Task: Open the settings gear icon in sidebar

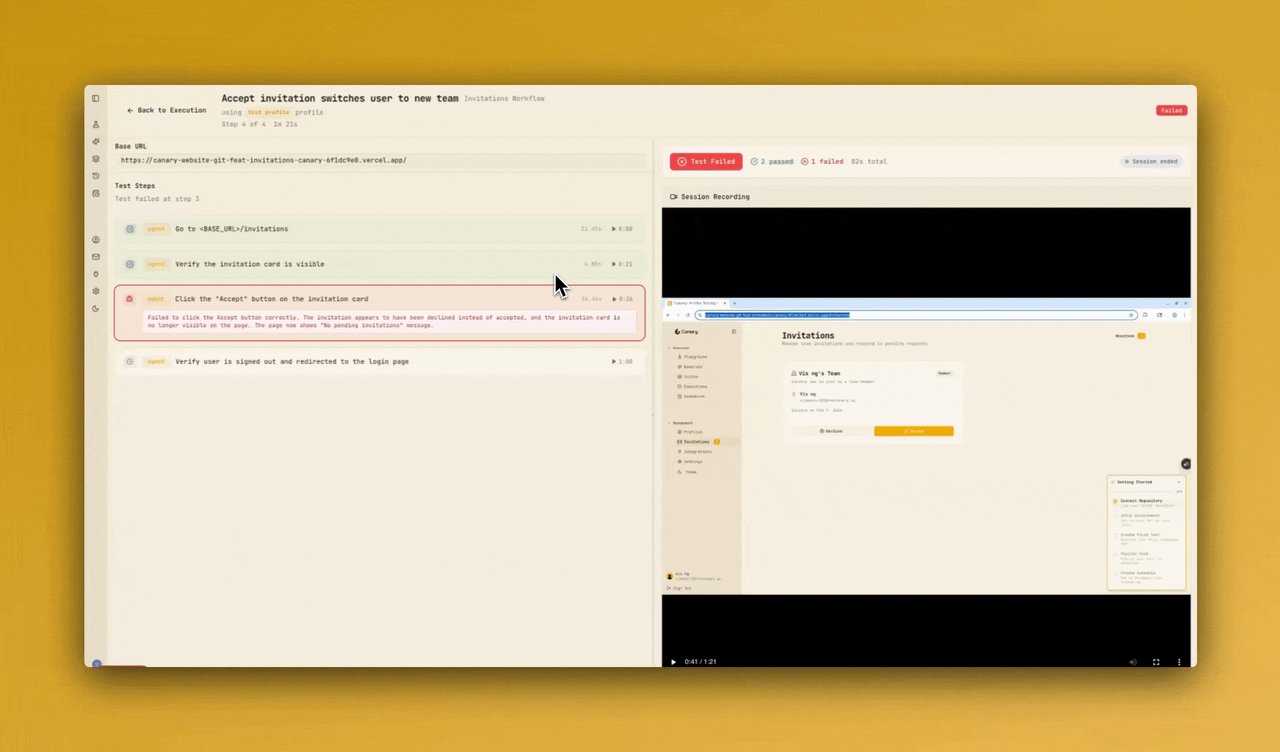Action: click(96, 291)
